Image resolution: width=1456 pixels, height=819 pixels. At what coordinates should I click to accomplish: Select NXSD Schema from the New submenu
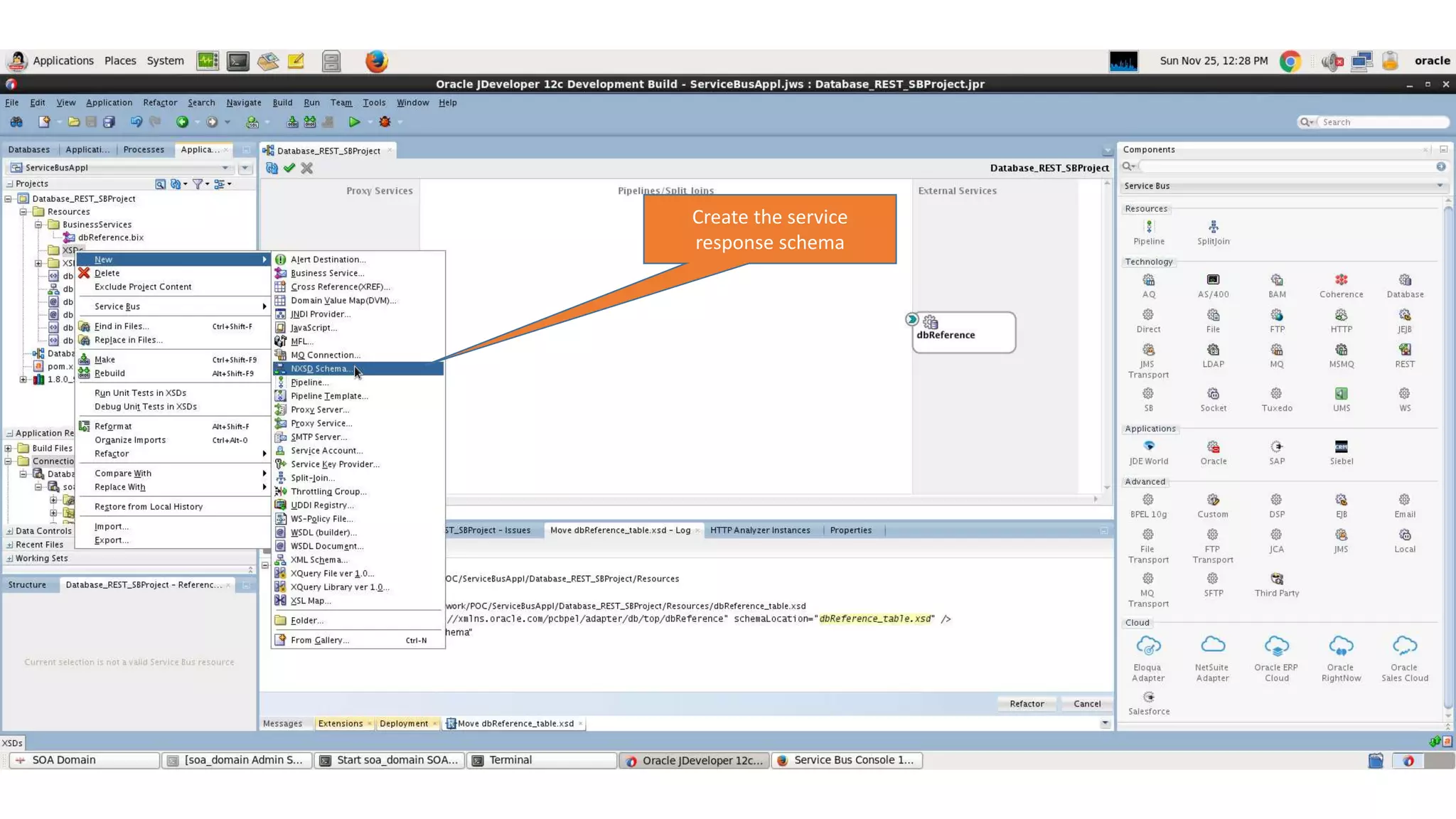coord(358,368)
